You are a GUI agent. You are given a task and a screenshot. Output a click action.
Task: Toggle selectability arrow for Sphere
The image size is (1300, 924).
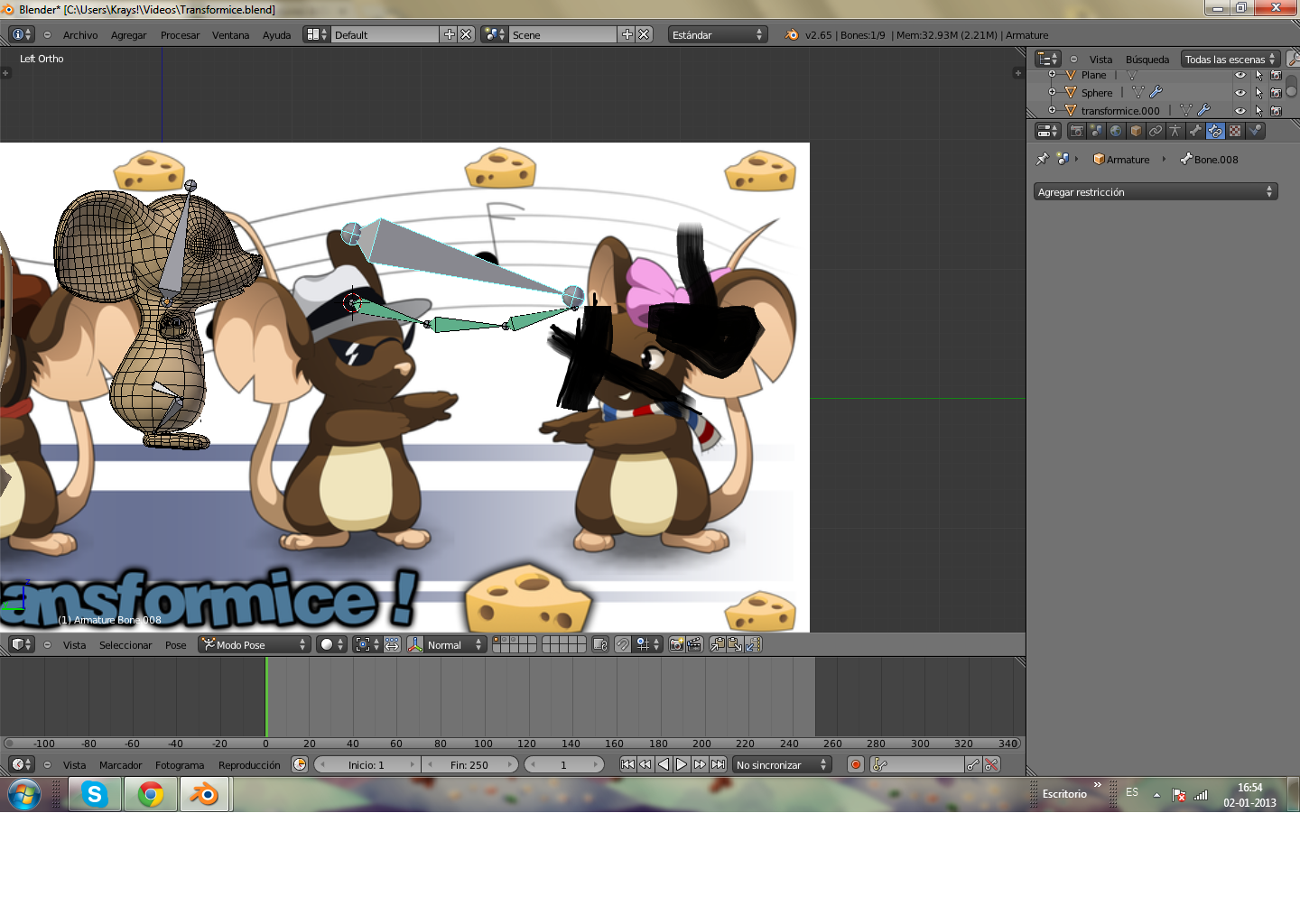[1258, 92]
